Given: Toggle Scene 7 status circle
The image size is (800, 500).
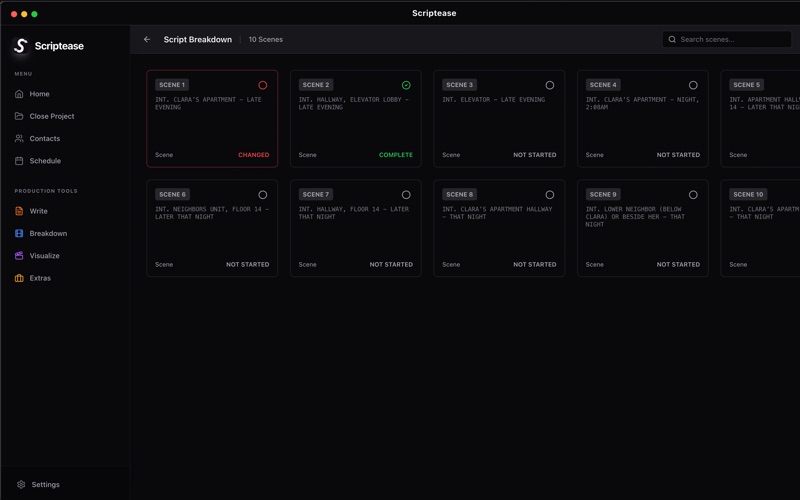Looking at the screenshot, I should 406,195.
